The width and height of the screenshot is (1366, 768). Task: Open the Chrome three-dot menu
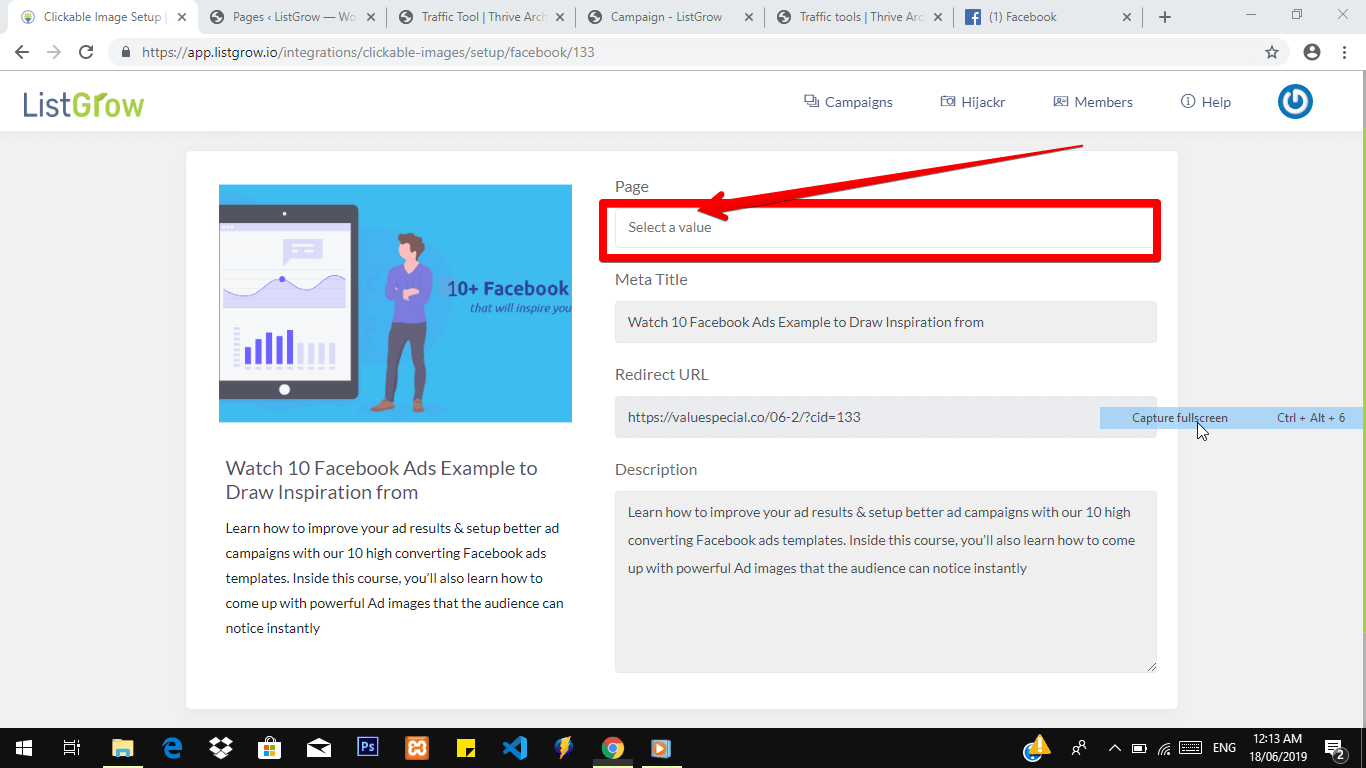[1344, 52]
